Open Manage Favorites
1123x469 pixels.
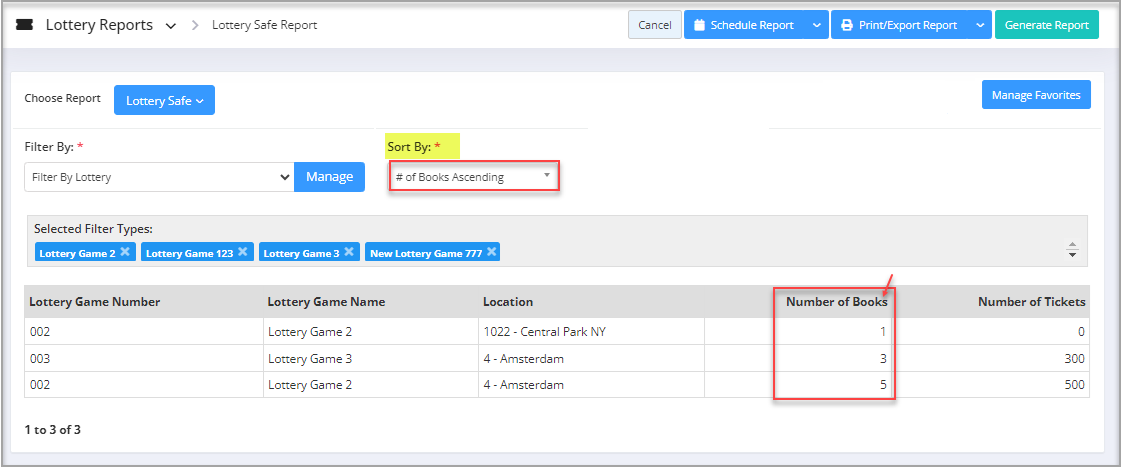[x=1035, y=95]
